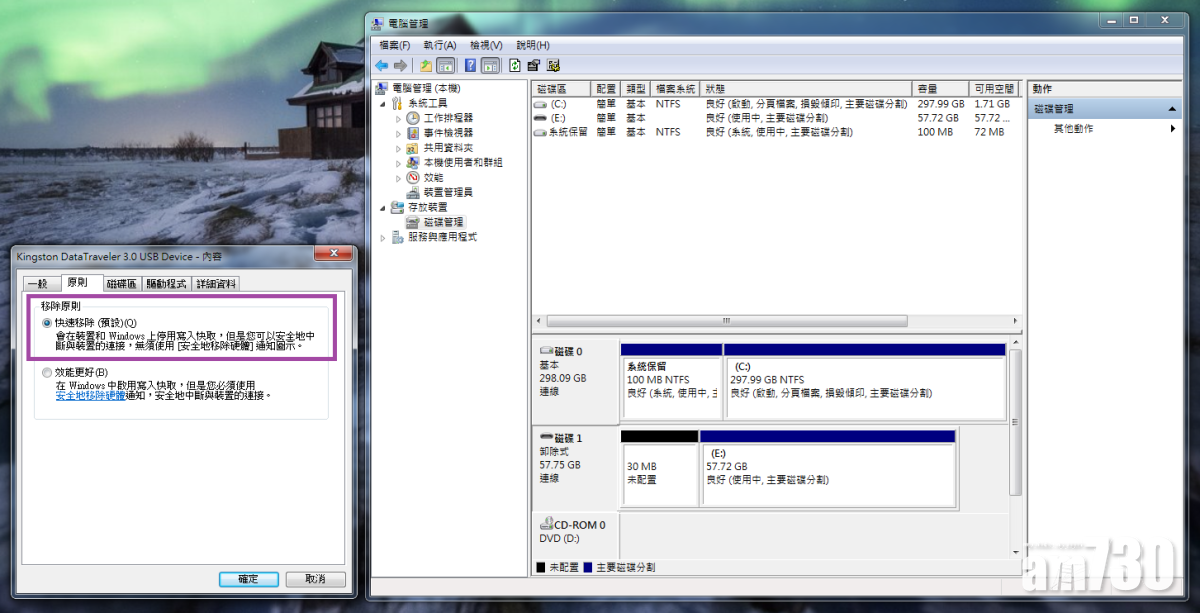Select 效能更好 radio button
Image resolution: width=1200 pixels, height=613 pixels.
pyautogui.click(x=47, y=373)
